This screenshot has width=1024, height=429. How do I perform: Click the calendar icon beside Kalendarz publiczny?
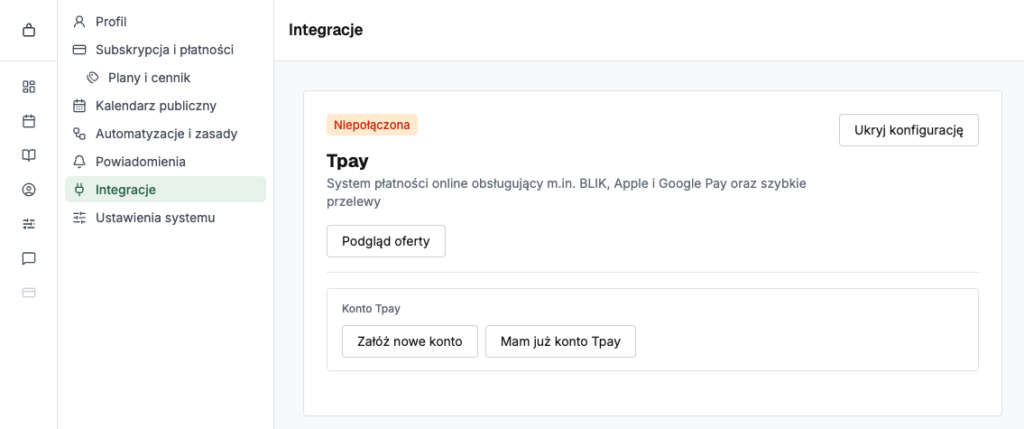pos(80,106)
